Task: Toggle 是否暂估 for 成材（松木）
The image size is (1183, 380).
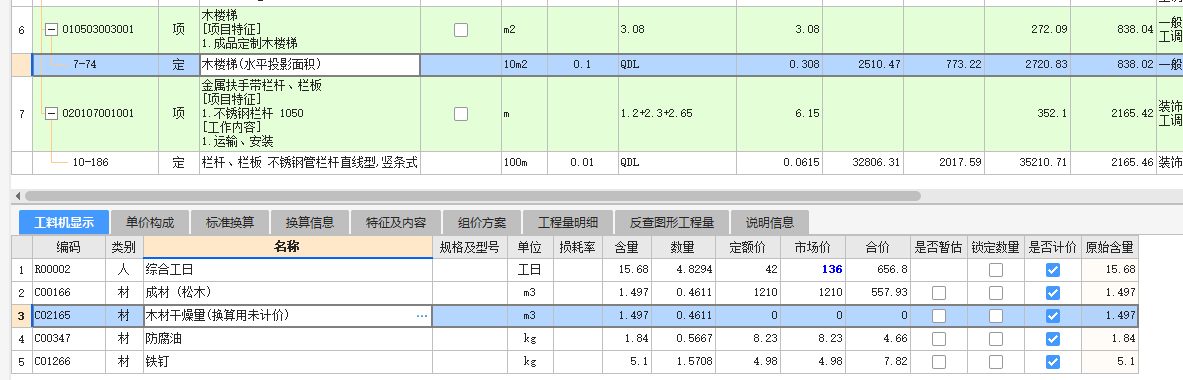Action: tap(939, 293)
